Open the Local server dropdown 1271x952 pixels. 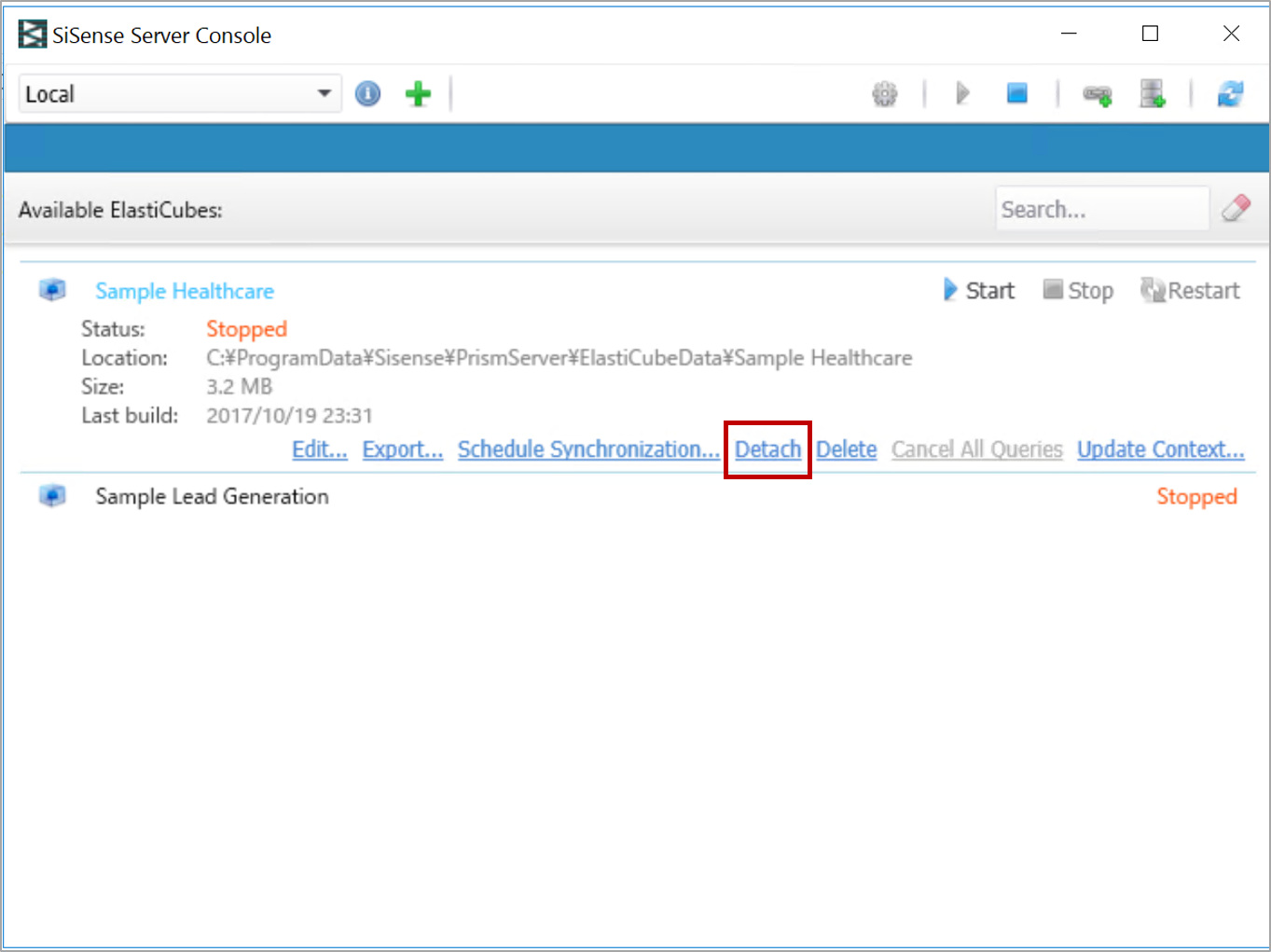[180, 93]
